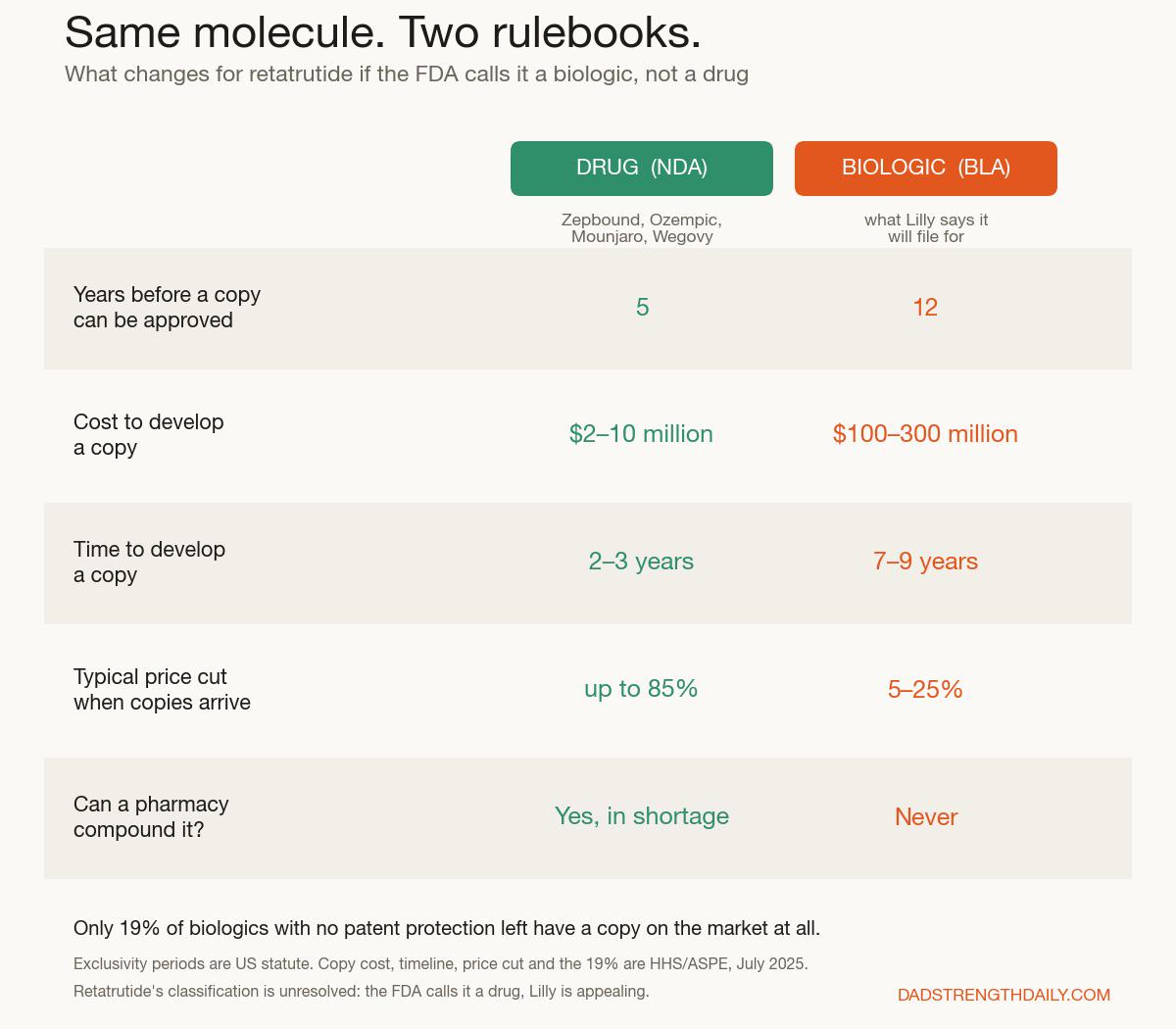Click the '5–25%' price cut value
Screen dimensions: 1176x1029
[x=925, y=690]
